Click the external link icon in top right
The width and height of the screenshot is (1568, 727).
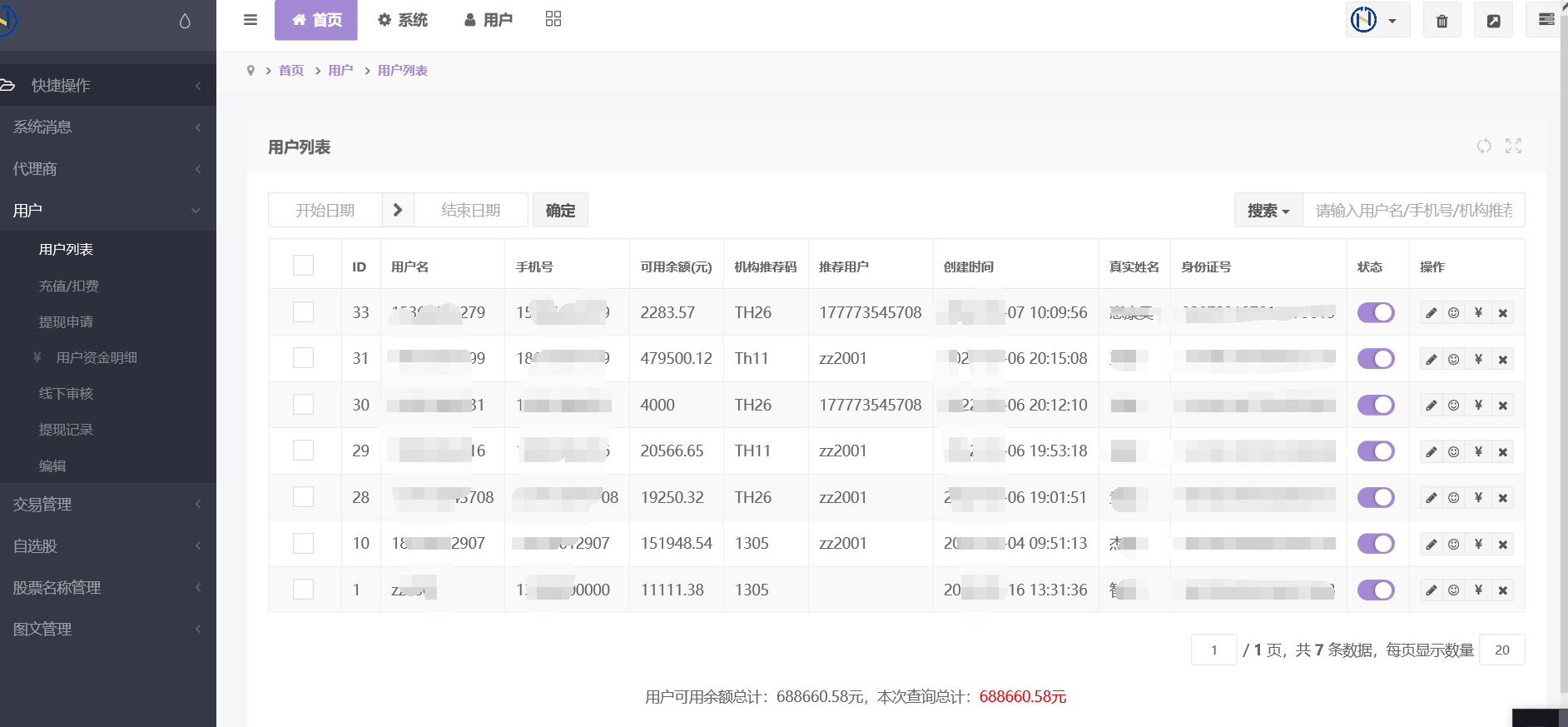[x=1494, y=21]
